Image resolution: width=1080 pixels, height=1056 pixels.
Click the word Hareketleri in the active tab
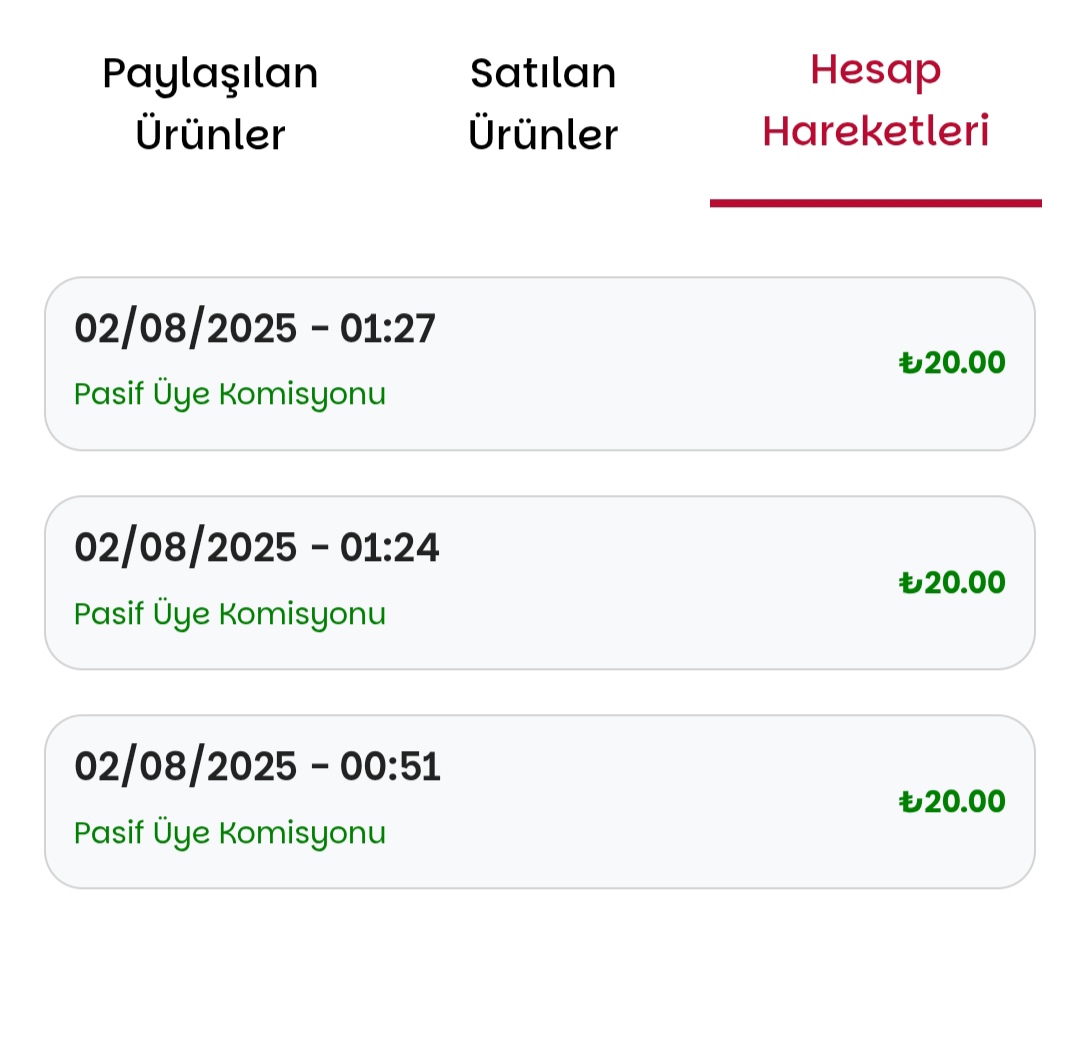pos(875,131)
